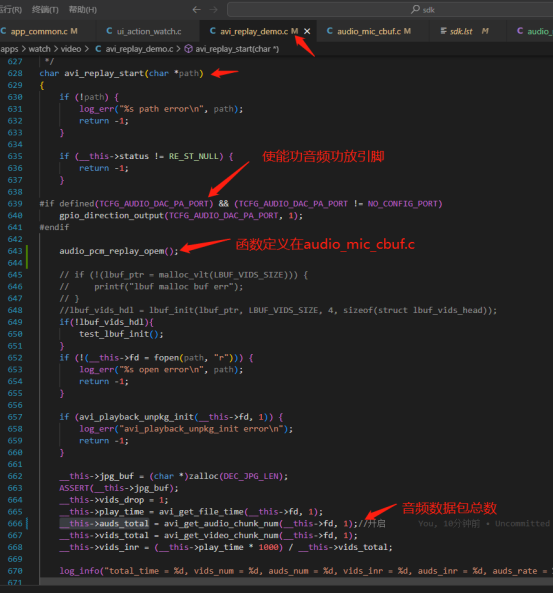Click the audio_pcm_replay_opem() call

click(119, 251)
